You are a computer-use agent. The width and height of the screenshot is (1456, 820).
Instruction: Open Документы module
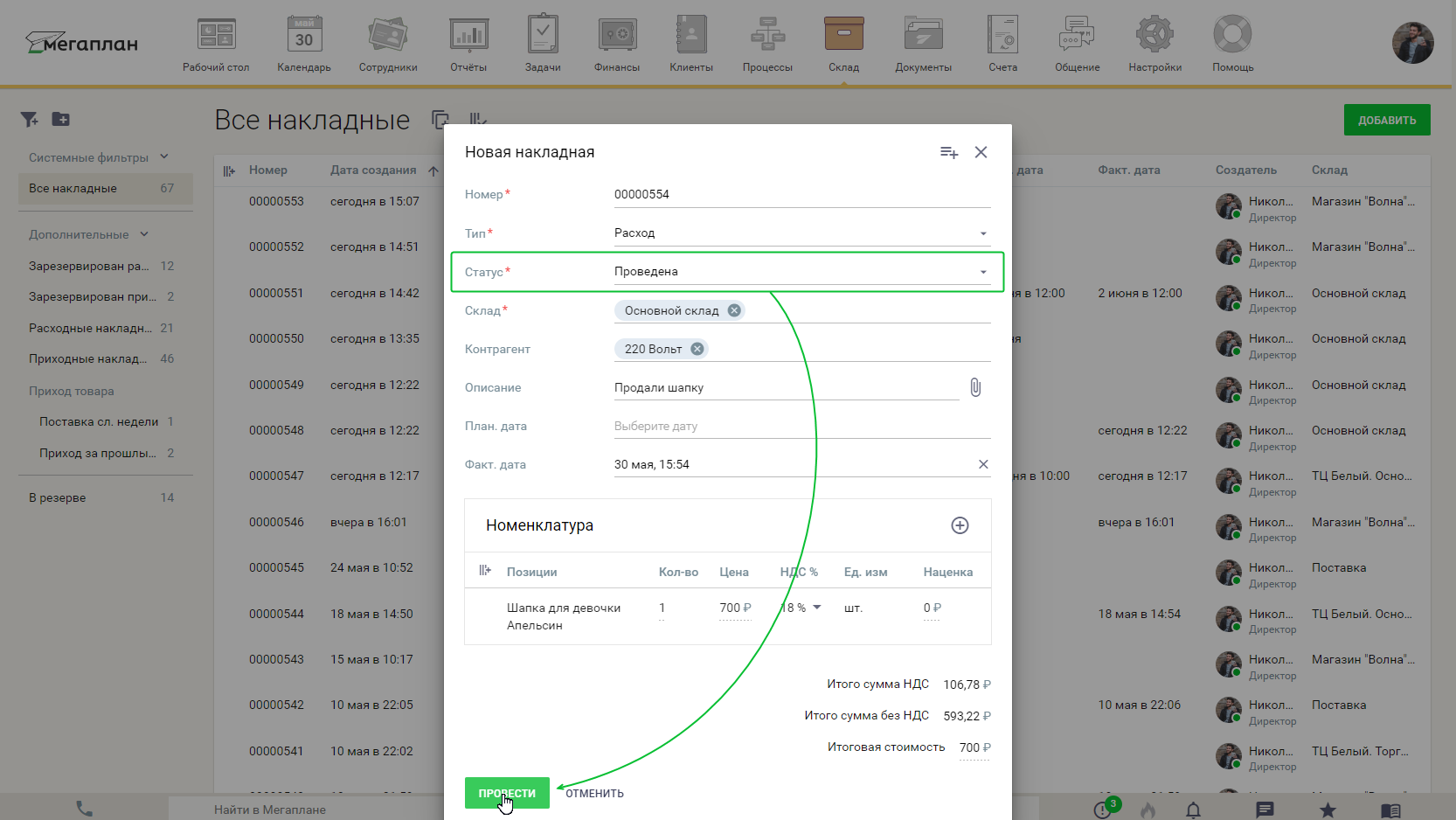[x=923, y=44]
